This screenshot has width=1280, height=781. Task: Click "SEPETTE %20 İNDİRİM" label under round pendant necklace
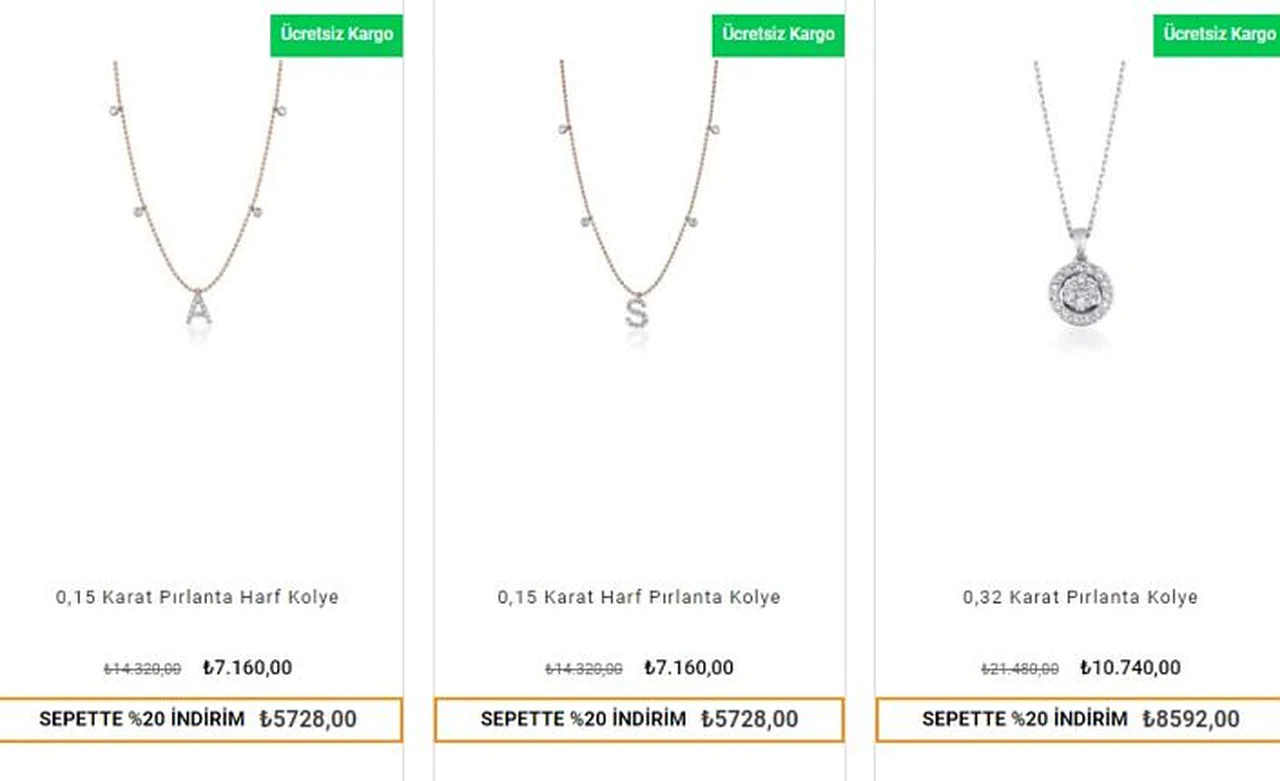coord(1024,719)
